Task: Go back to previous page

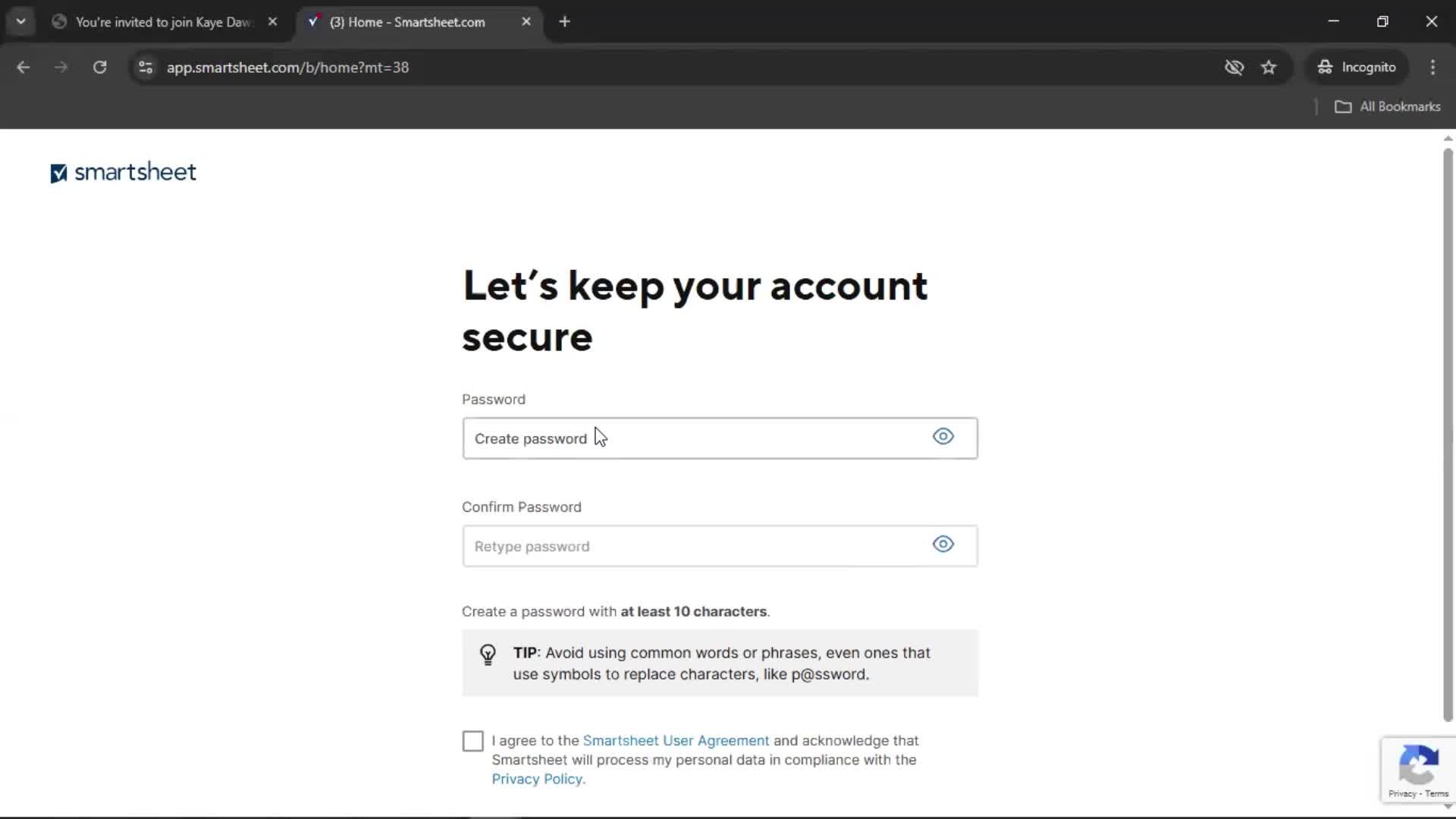Action: [x=23, y=67]
